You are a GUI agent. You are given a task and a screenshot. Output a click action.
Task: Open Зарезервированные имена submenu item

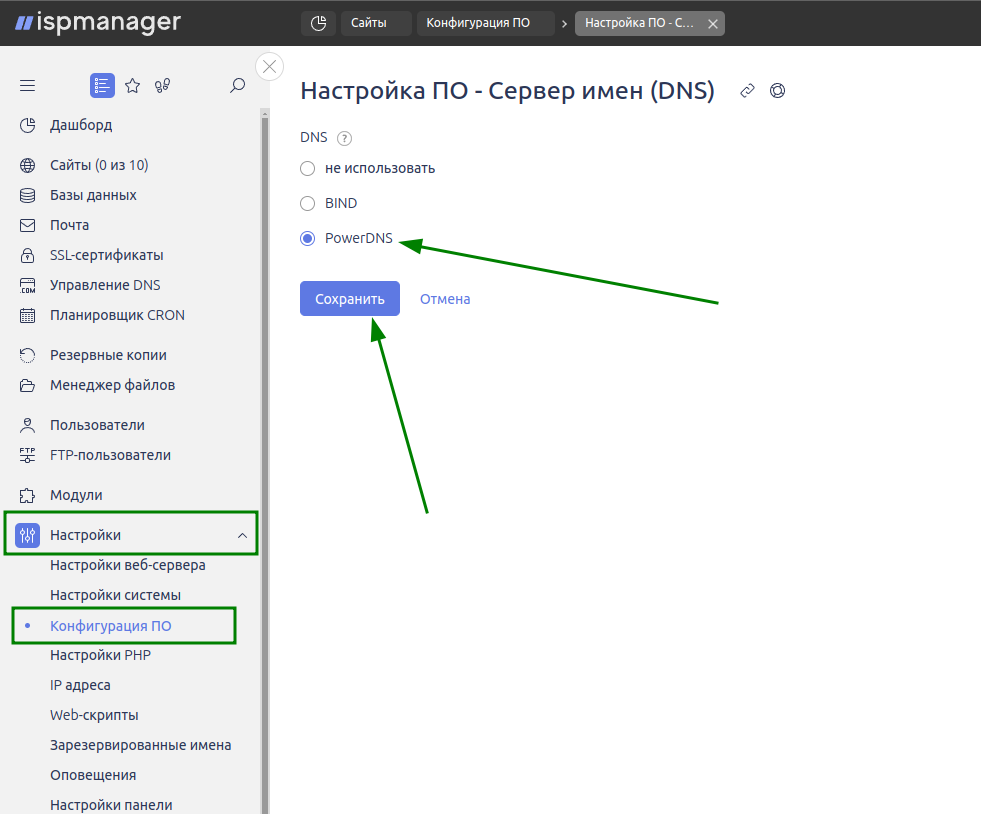click(x=141, y=746)
